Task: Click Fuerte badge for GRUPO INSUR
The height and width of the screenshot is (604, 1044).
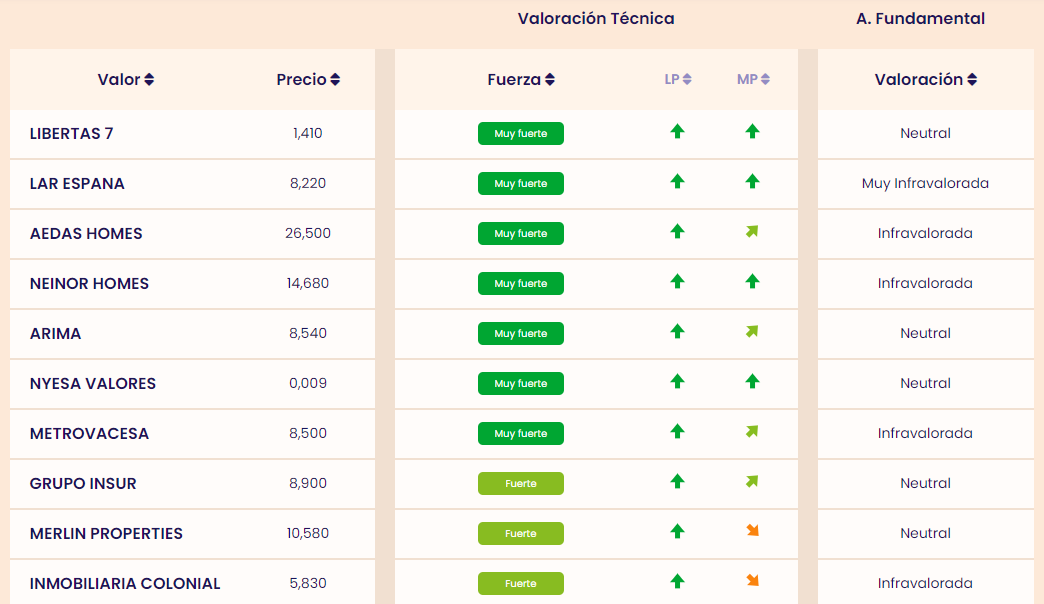Action: pyautogui.click(x=521, y=484)
